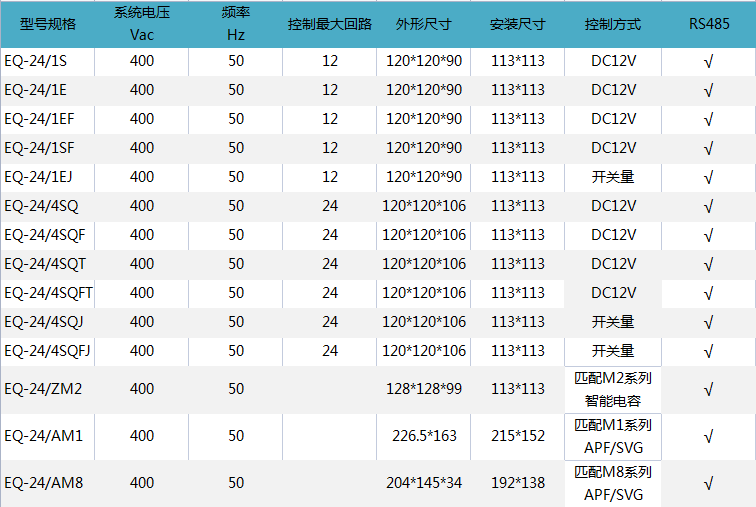The image size is (756, 507).
Task: Select model cell EQ-24/4SQFT
Action: click(48, 293)
